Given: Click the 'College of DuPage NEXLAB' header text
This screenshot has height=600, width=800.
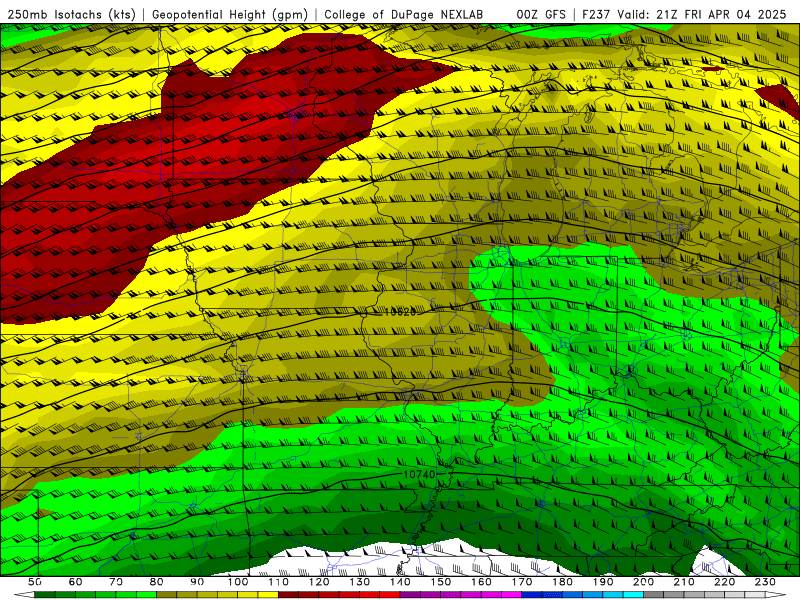Looking at the screenshot, I should click(404, 14).
